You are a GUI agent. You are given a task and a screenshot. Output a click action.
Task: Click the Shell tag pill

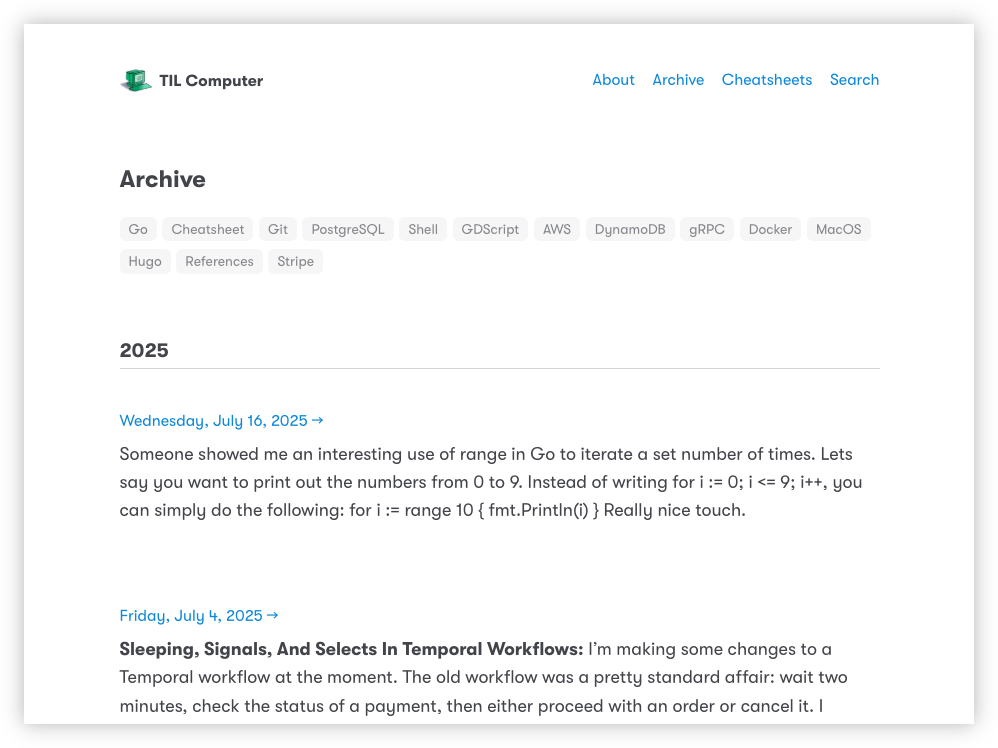click(x=423, y=229)
